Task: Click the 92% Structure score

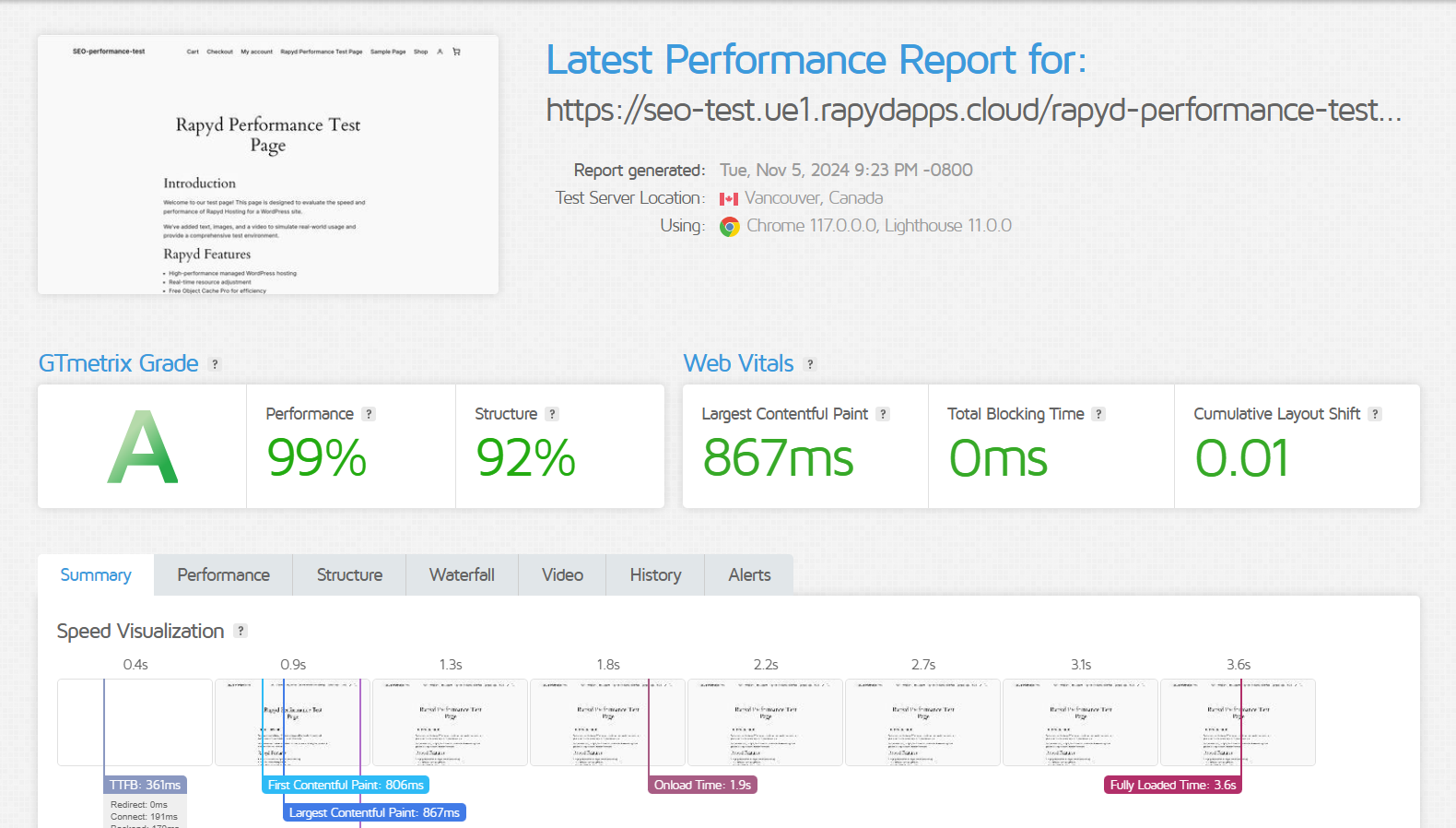Action: click(x=526, y=458)
